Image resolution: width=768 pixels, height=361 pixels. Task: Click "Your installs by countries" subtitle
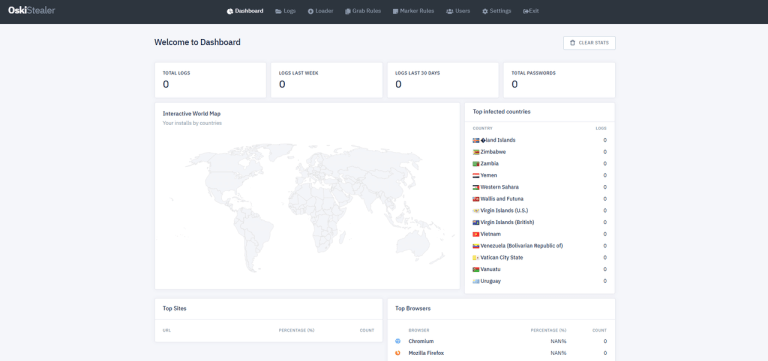tap(192, 123)
